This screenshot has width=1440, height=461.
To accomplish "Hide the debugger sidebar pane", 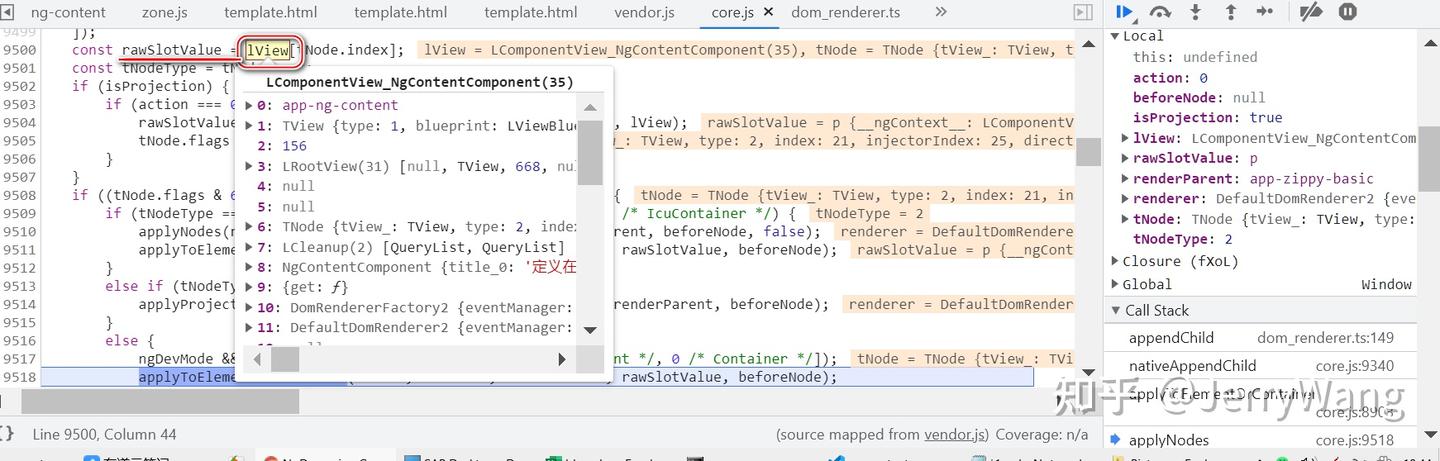I will pyautogui.click(x=1082, y=12).
